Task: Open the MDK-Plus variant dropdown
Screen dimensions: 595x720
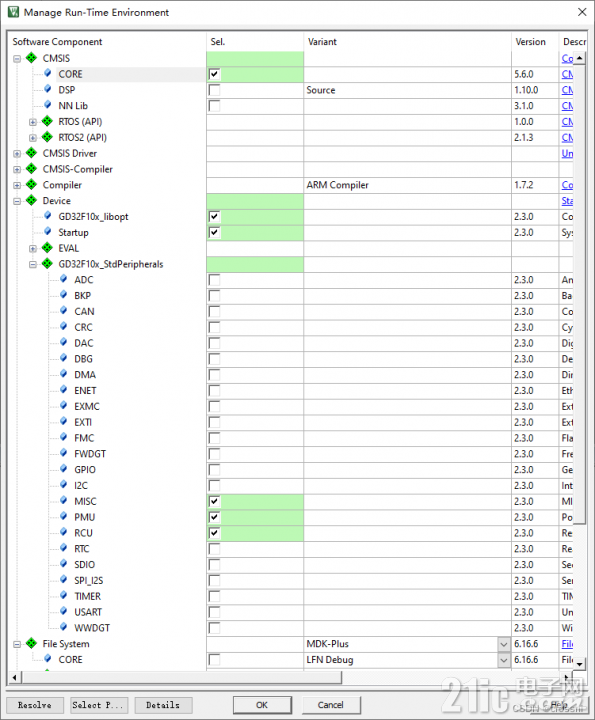Action: [x=504, y=644]
